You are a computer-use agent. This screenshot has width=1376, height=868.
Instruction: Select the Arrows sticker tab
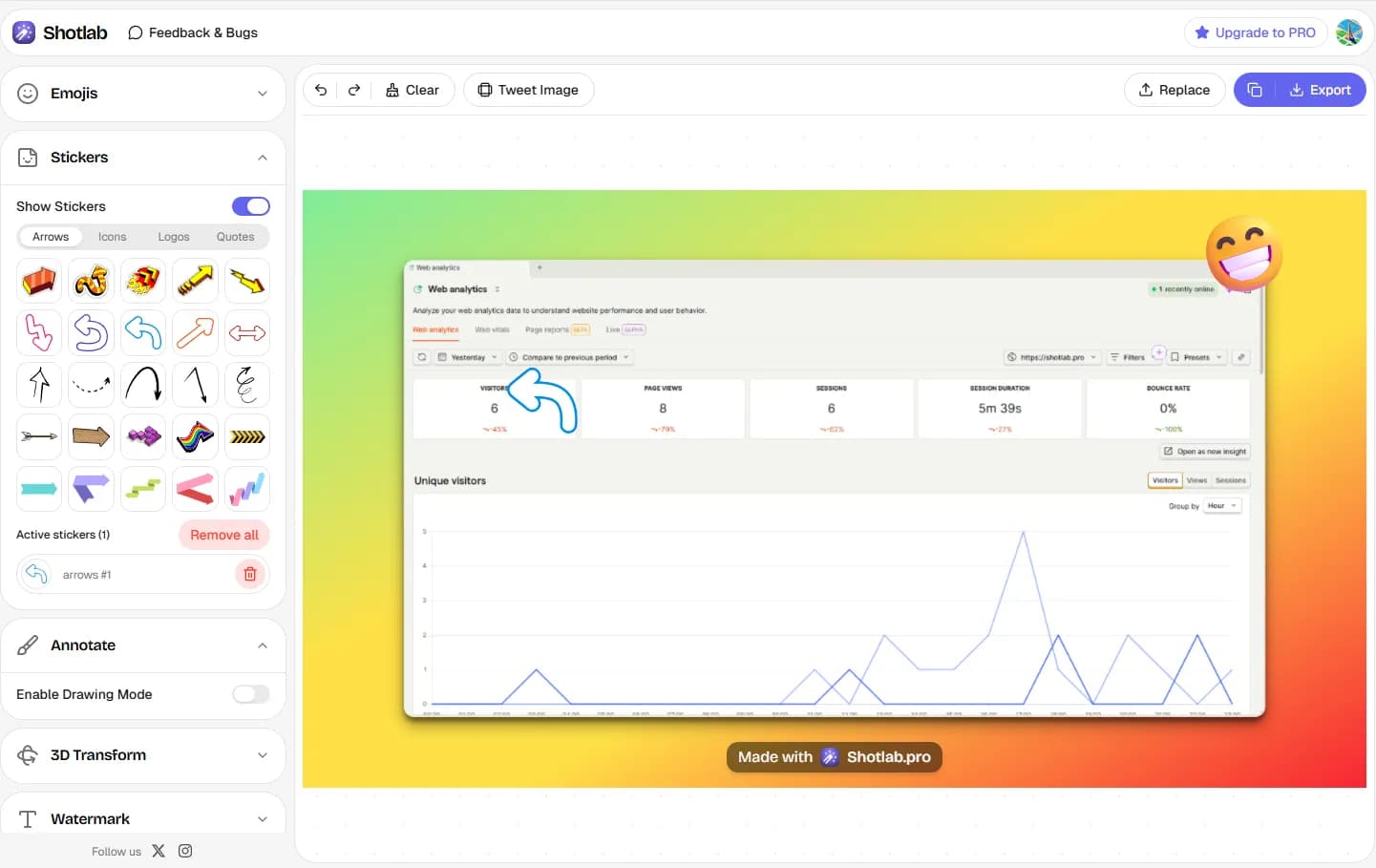coord(51,237)
